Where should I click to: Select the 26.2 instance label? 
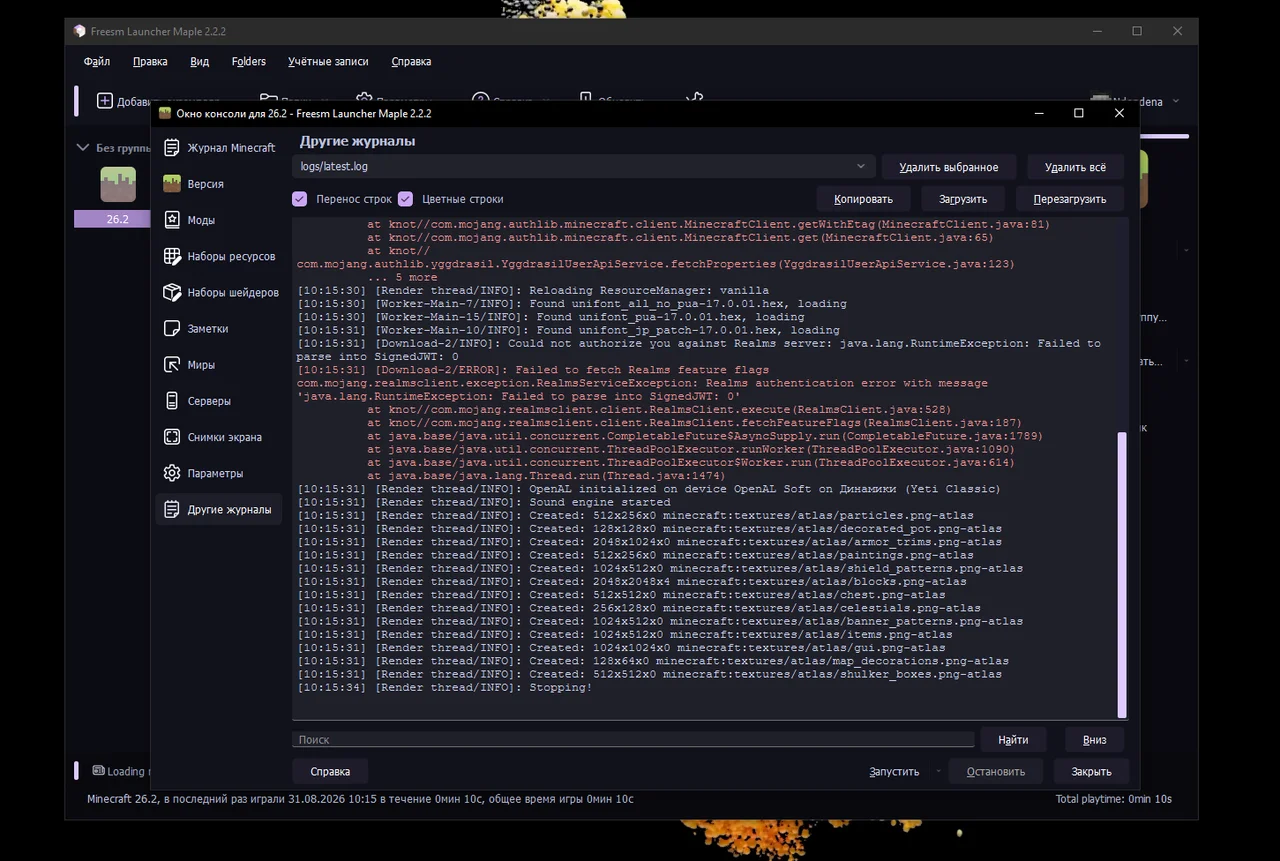coord(117,219)
